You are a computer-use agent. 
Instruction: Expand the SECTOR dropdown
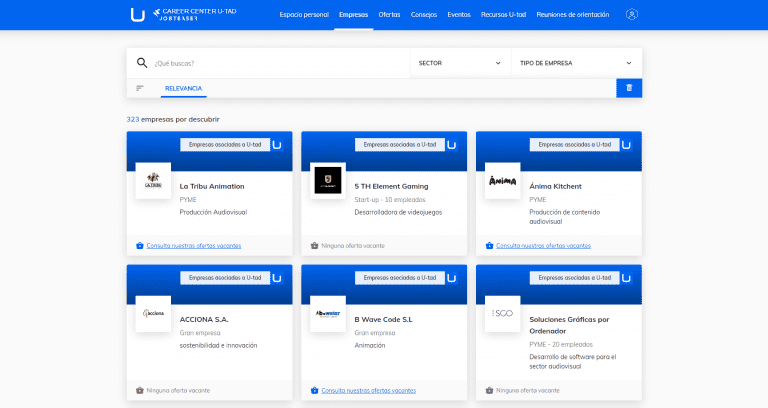click(x=460, y=63)
